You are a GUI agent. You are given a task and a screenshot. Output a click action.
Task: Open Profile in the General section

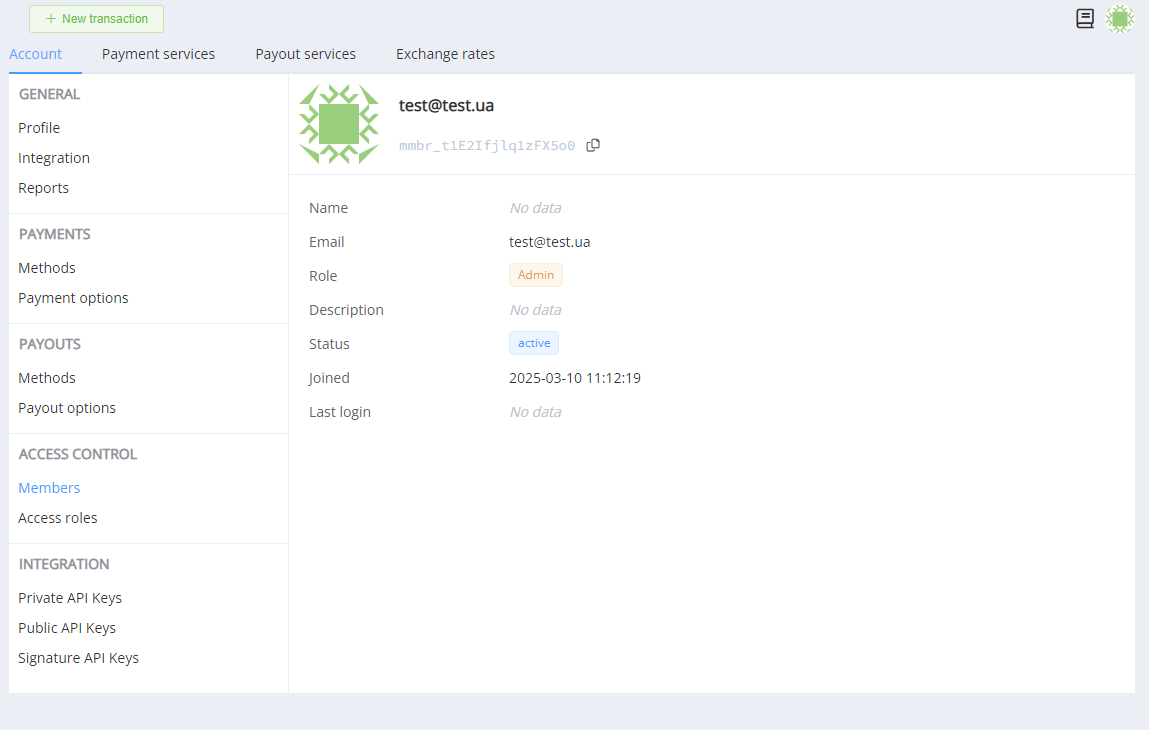point(39,128)
